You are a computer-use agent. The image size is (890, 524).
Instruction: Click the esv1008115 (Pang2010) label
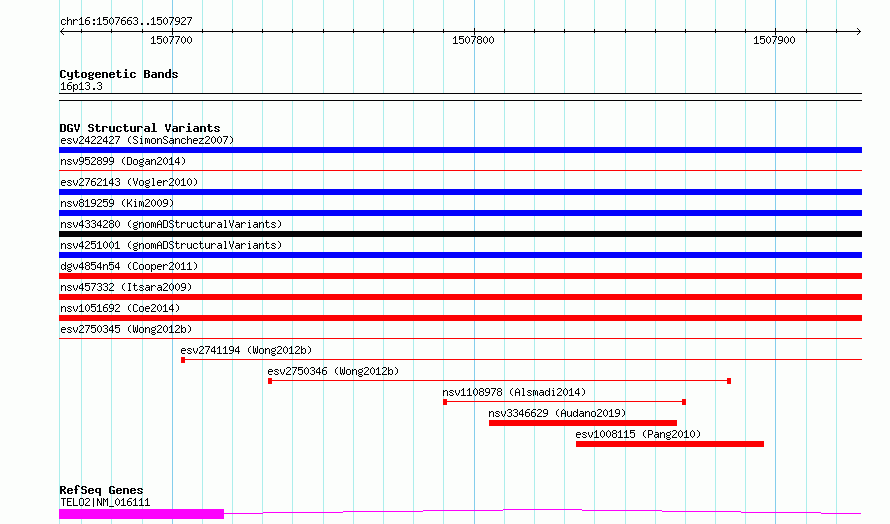click(638, 434)
